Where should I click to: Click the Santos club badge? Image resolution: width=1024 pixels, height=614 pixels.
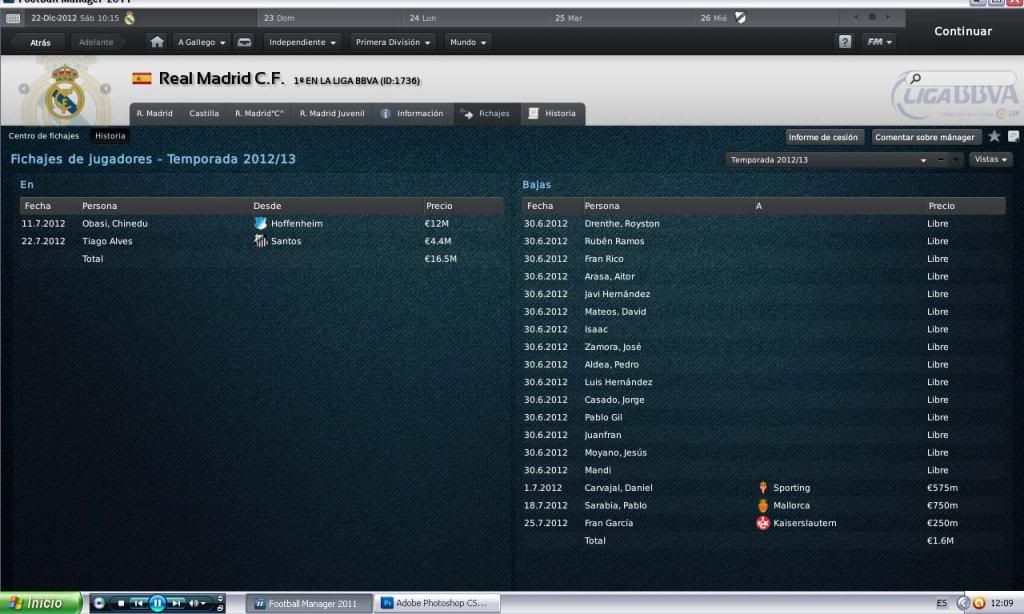tap(261, 241)
